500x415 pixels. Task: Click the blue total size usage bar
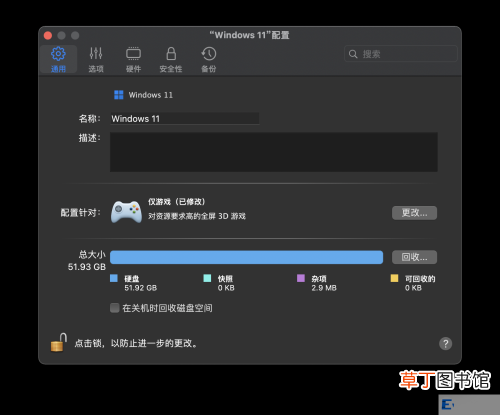246,257
